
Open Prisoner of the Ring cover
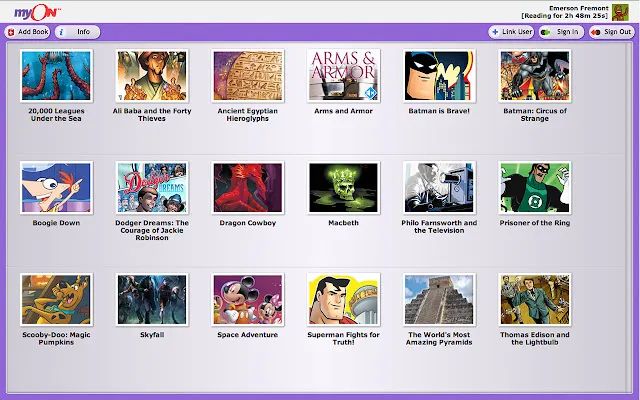(x=535, y=188)
